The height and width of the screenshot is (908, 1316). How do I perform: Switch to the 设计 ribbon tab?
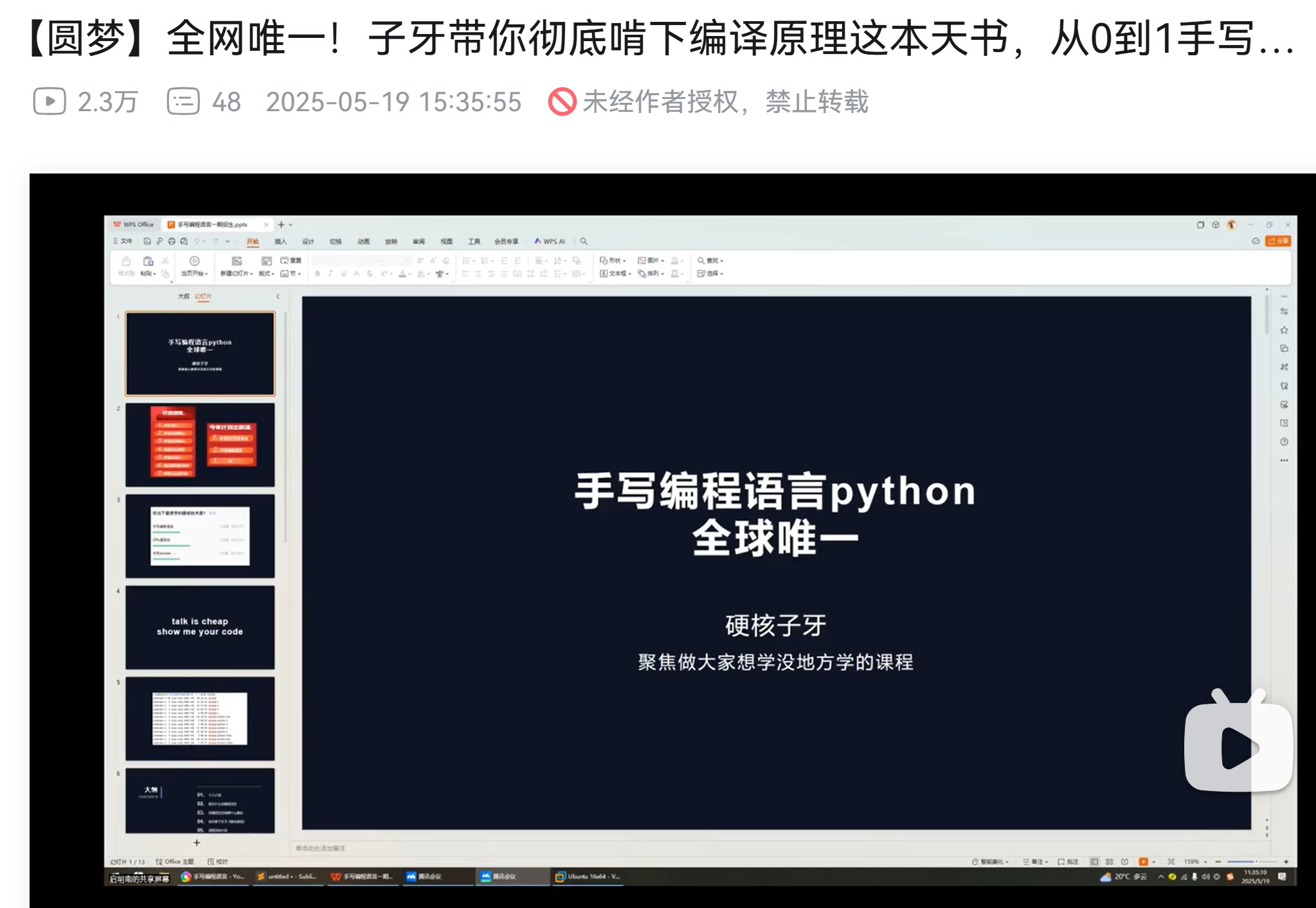[x=308, y=242]
